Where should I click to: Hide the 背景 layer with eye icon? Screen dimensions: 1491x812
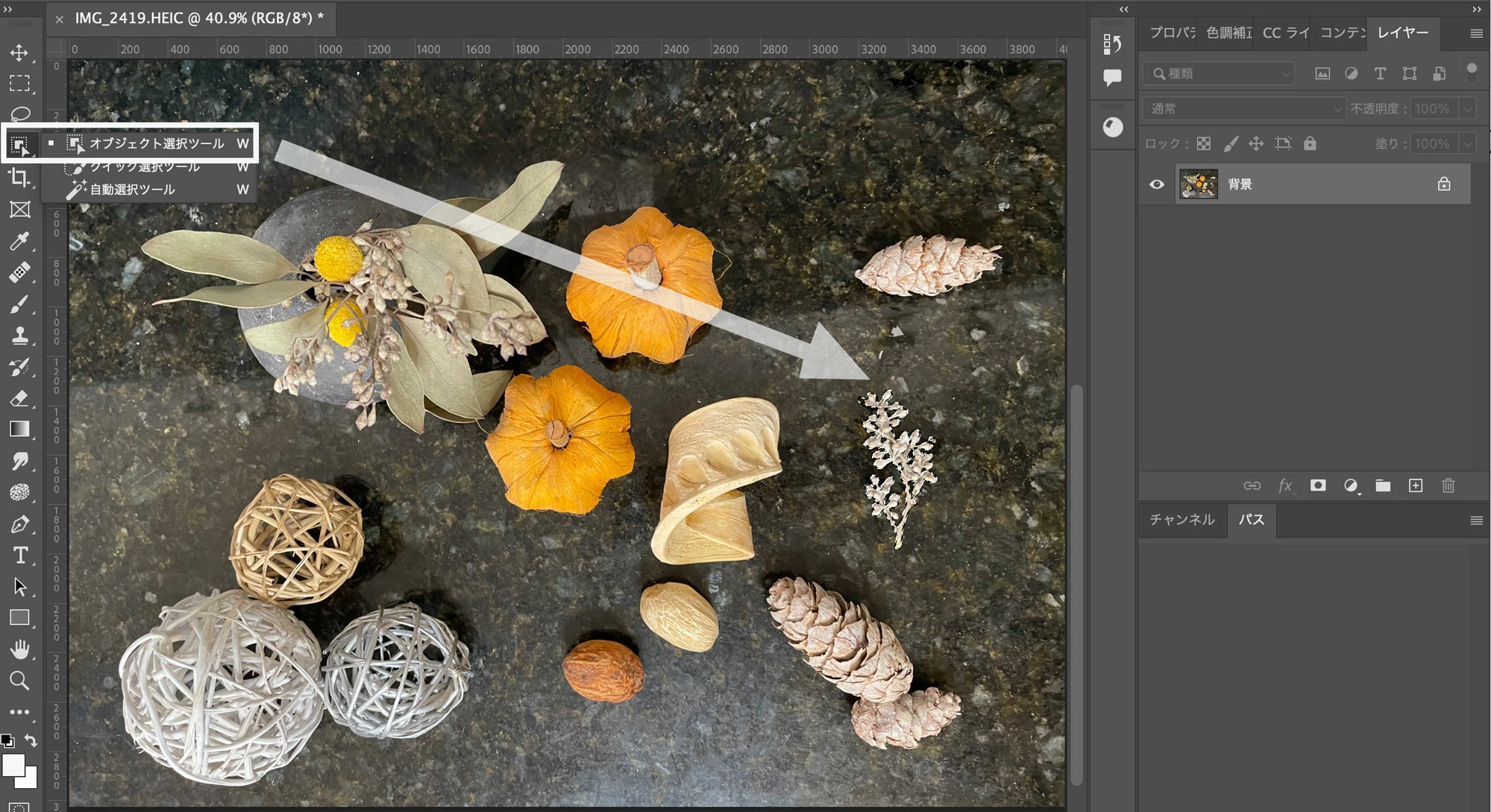[x=1157, y=184]
